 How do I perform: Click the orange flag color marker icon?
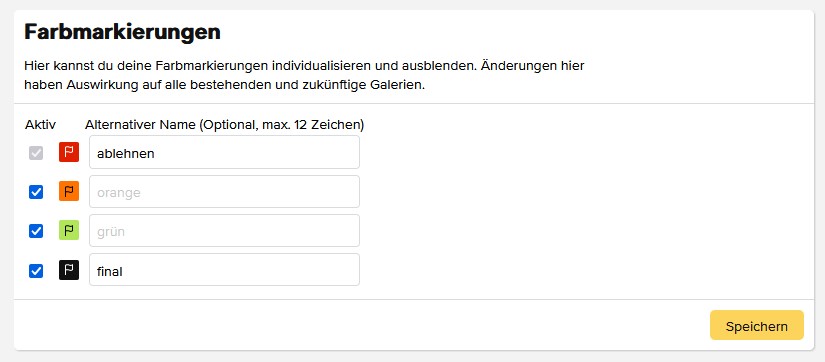pyautogui.click(x=69, y=192)
